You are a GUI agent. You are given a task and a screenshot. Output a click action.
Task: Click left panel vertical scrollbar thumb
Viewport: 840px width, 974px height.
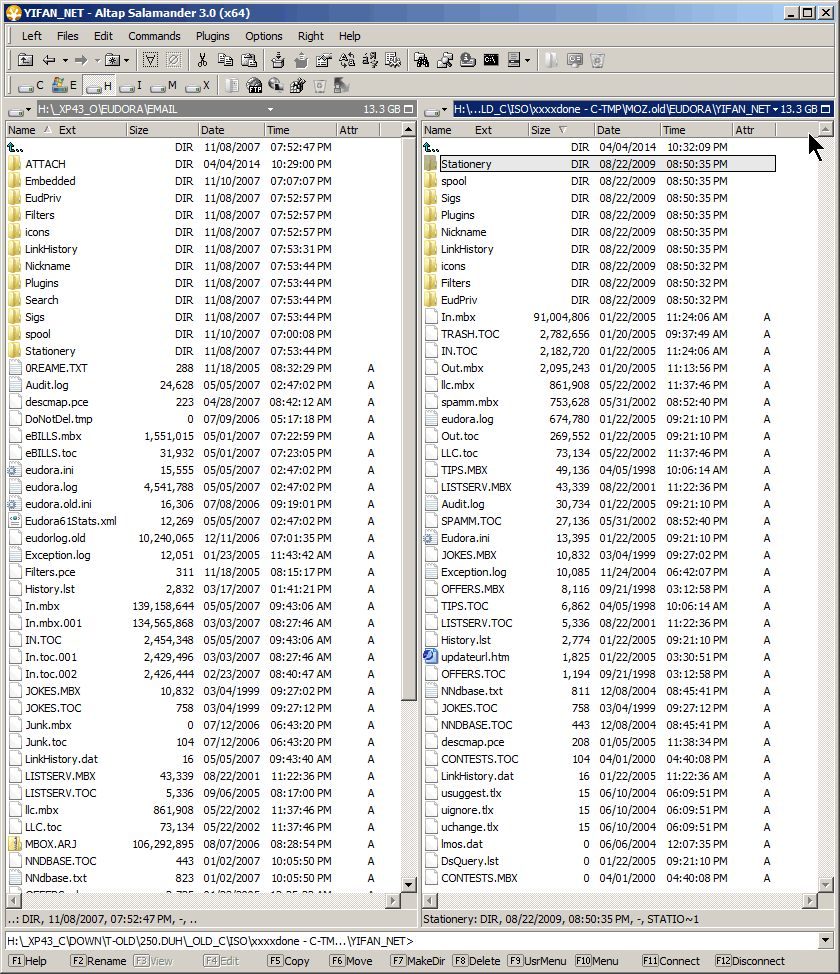(409, 419)
